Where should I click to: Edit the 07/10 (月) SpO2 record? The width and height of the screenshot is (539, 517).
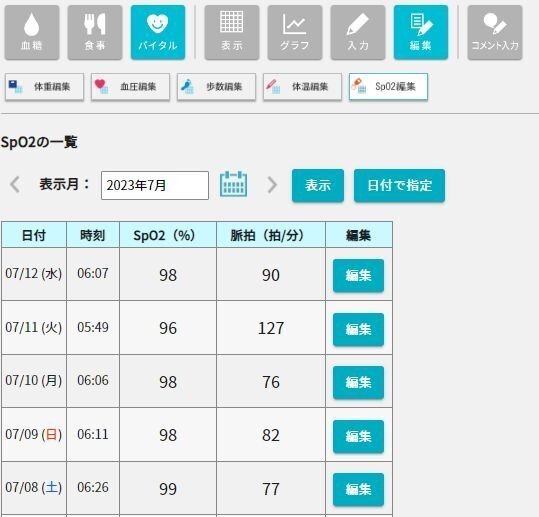tap(358, 383)
